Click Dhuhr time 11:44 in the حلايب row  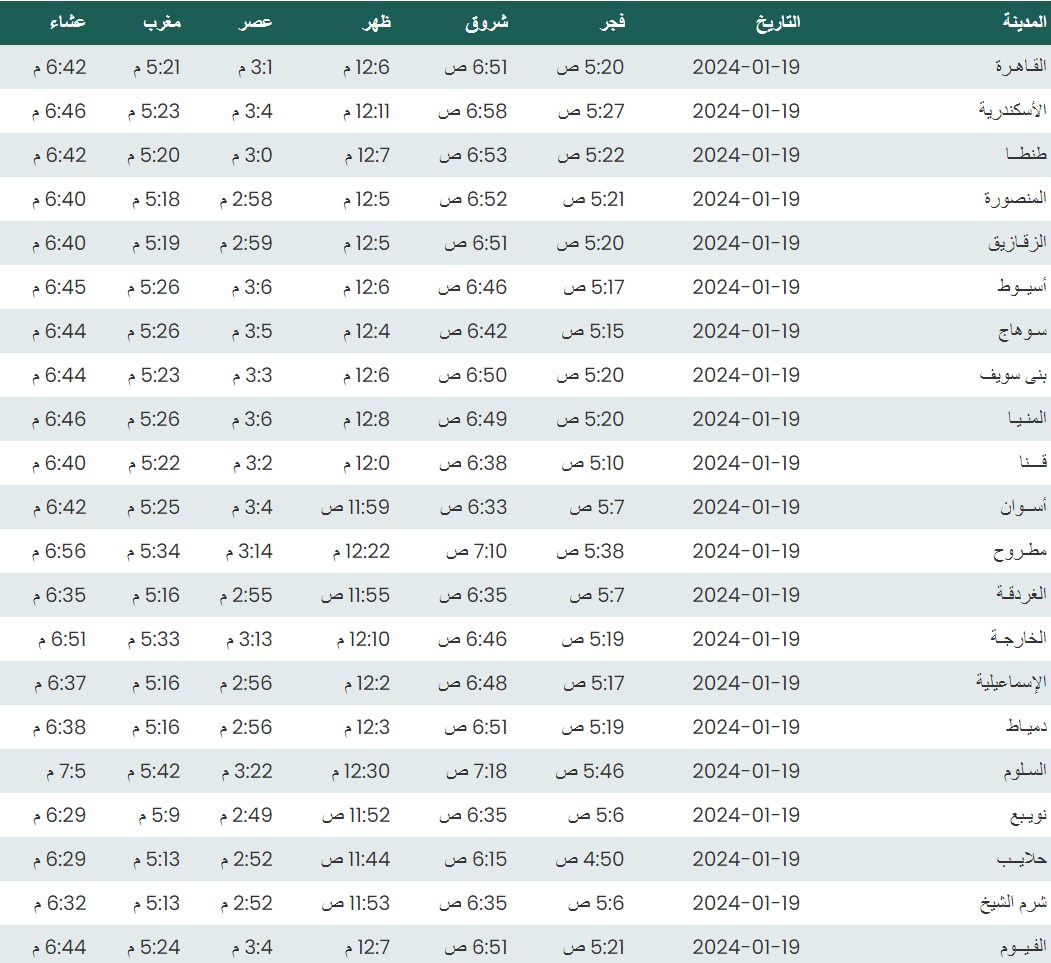[355, 859]
